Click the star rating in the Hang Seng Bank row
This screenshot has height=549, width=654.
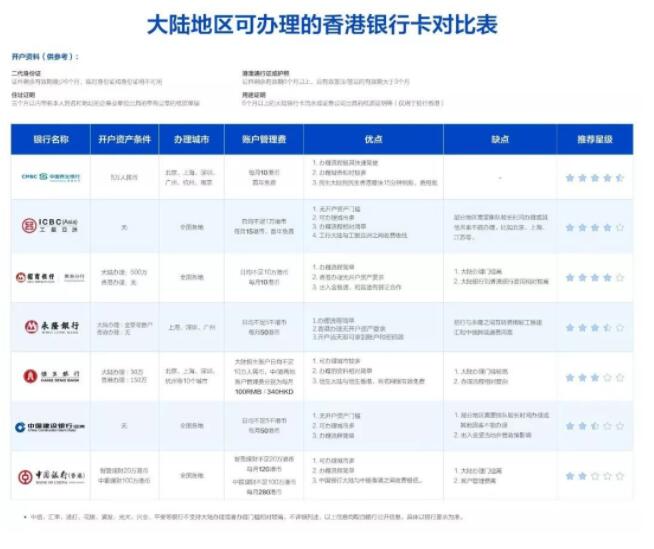click(594, 378)
